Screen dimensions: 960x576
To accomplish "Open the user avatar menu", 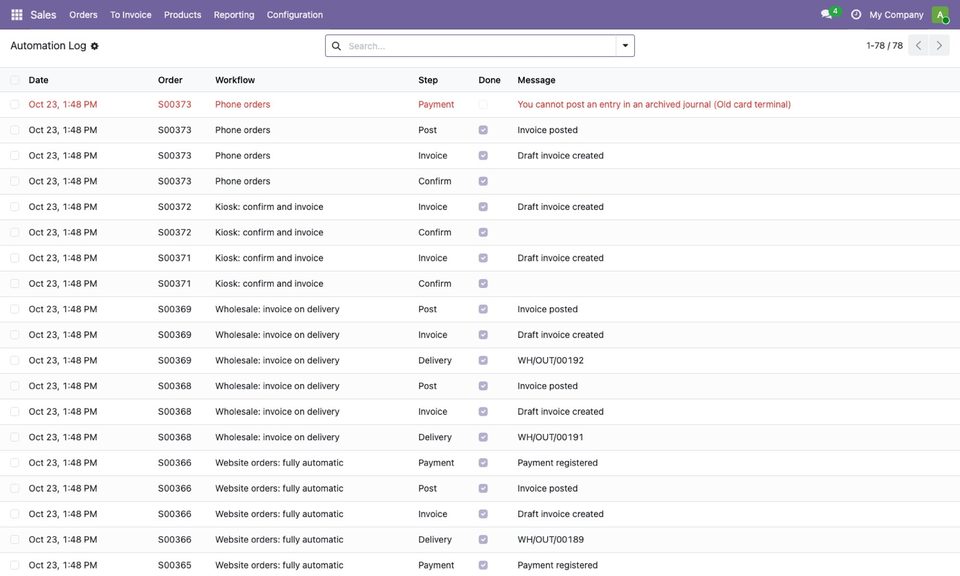I will pos(940,15).
